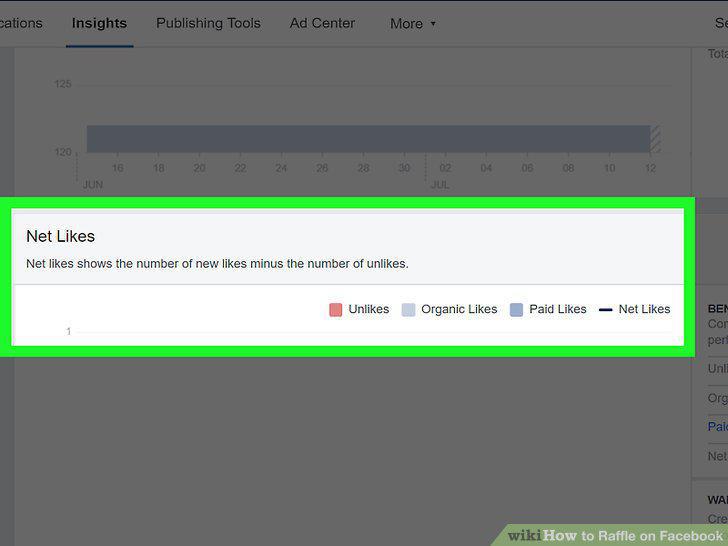The image size is (728, 546).
Task: Click the Organic Likes legend label
Action: tap(459, 309)
